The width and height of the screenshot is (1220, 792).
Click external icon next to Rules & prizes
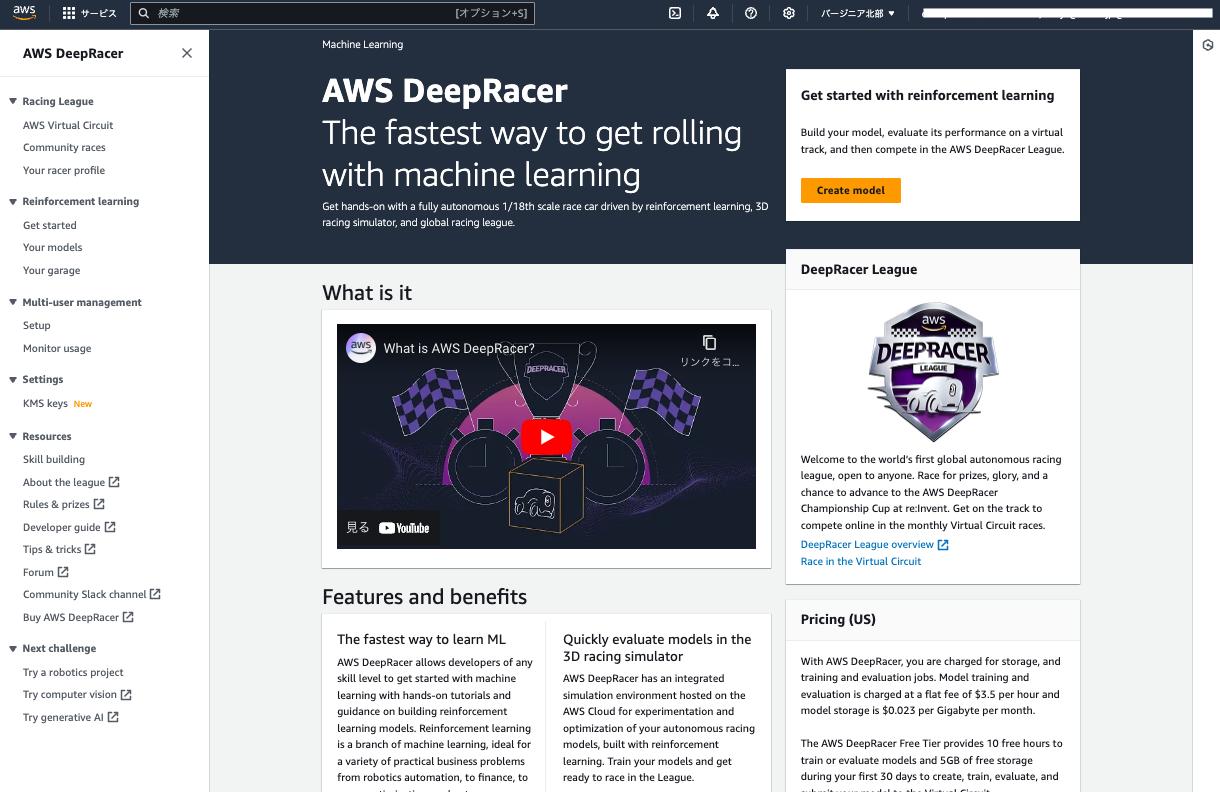[x=99, y=504]
